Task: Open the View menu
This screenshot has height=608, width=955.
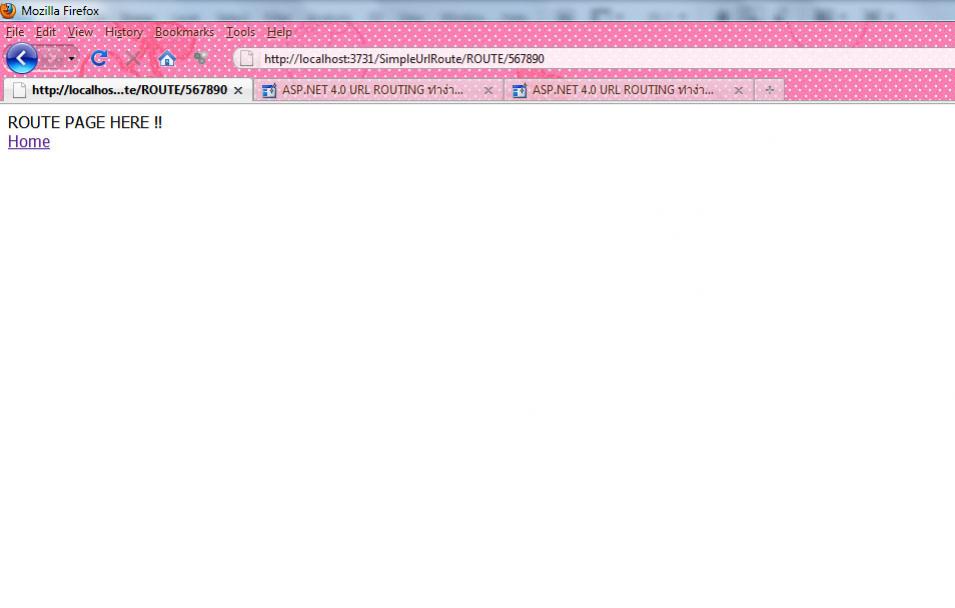Action: [x=80, y=32]
